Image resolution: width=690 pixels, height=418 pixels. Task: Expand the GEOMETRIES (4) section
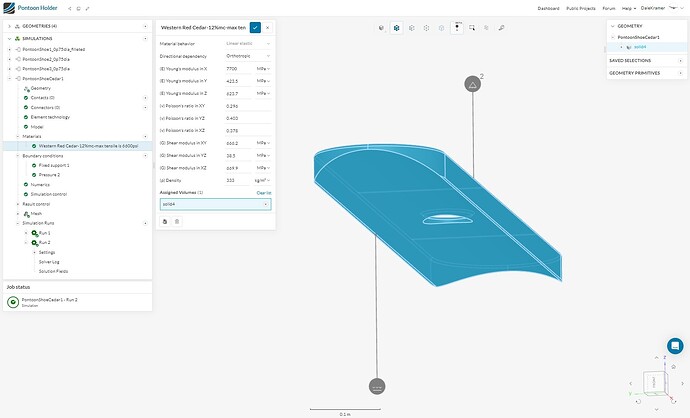(x=9, y=26)
